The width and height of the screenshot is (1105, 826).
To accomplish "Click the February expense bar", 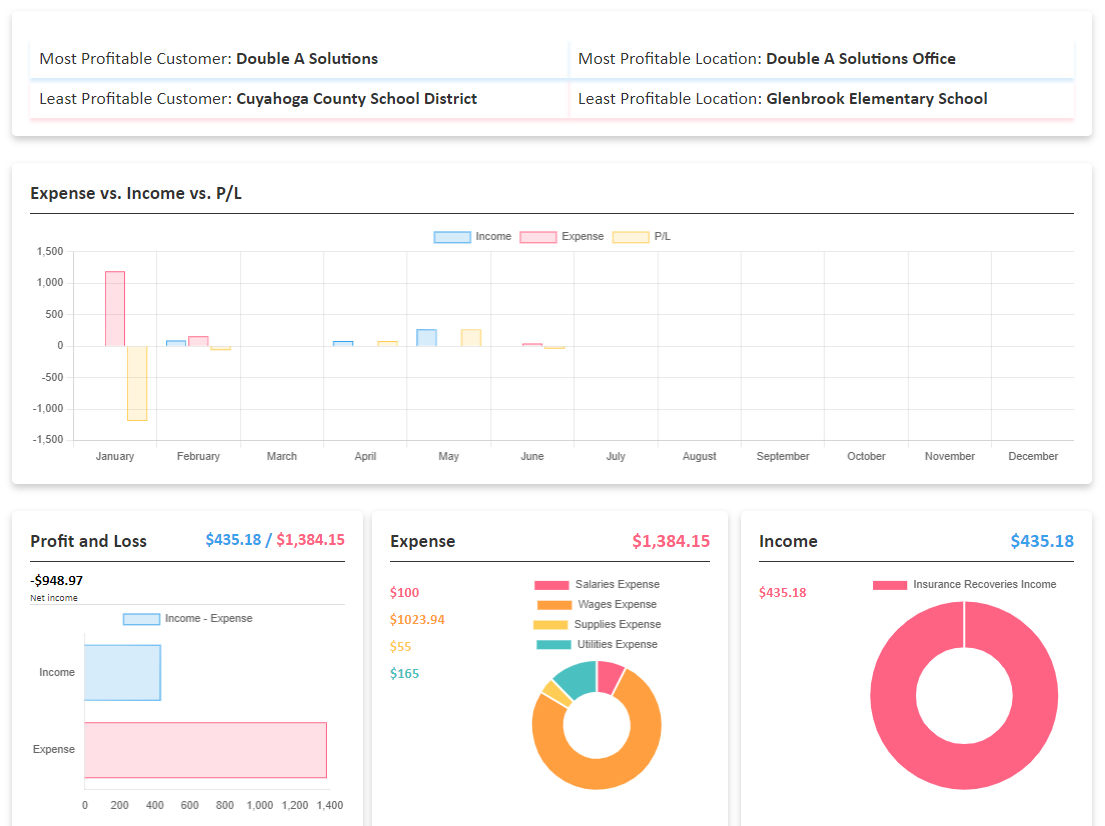I will click(x=198, y=341).
